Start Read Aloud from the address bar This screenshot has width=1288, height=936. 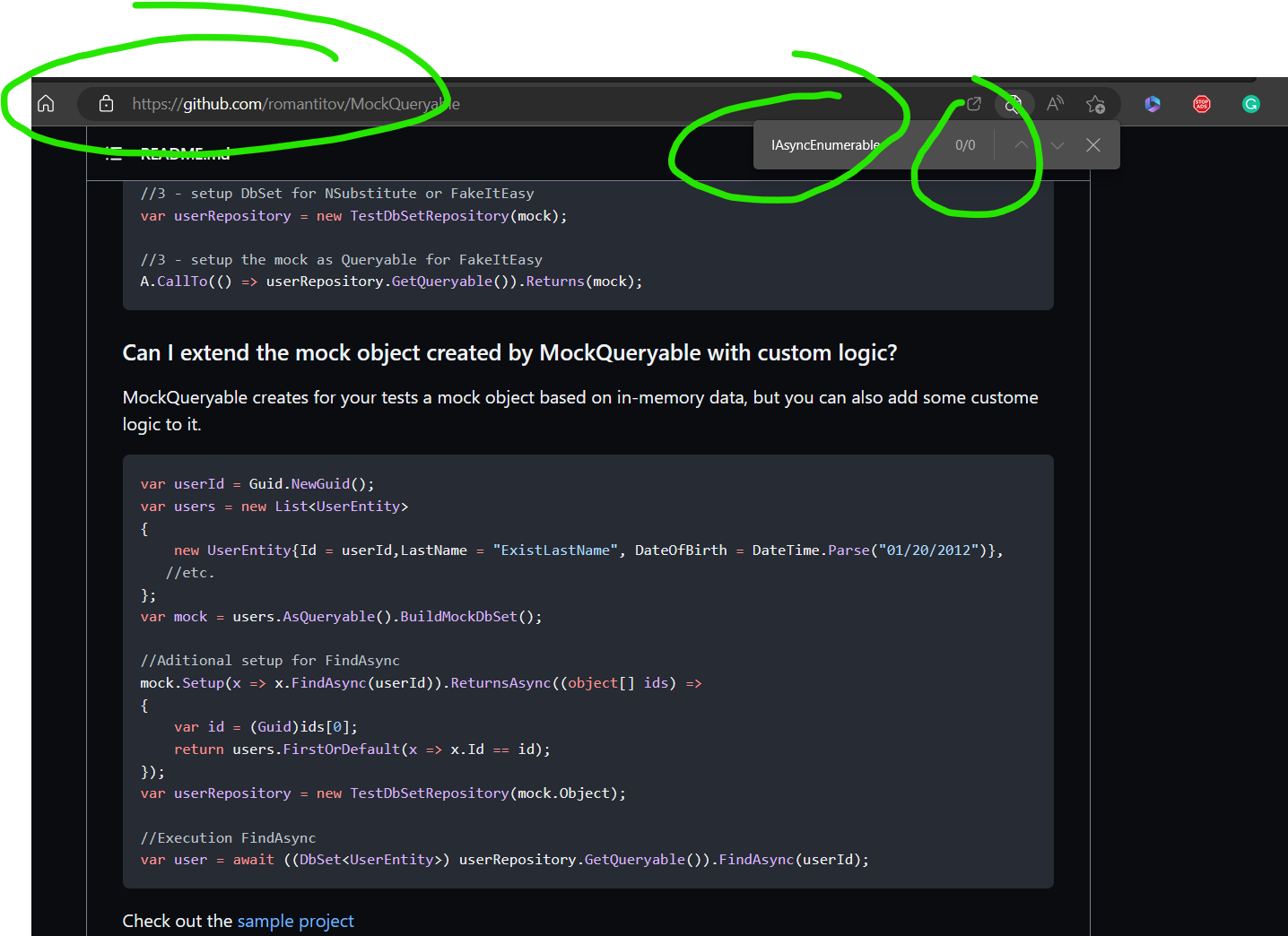coord(1056,104)
